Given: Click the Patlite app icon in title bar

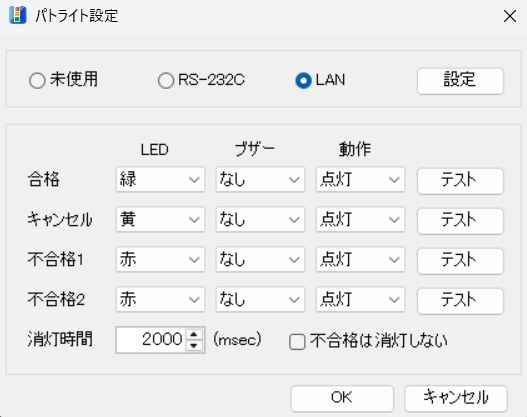Looking at the screenshot, I should click(17, 15).
